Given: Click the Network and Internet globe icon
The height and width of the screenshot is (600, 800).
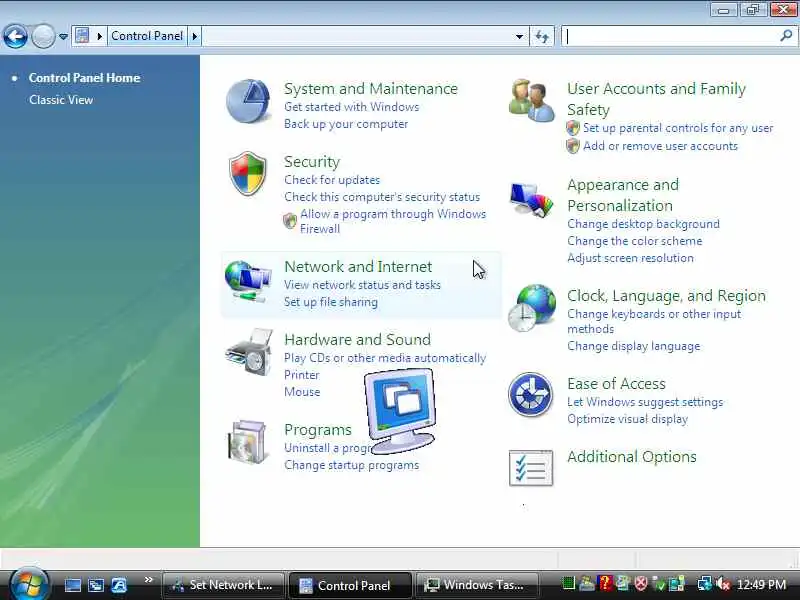Looking at the screenshot, I should [x=248, y=281].
